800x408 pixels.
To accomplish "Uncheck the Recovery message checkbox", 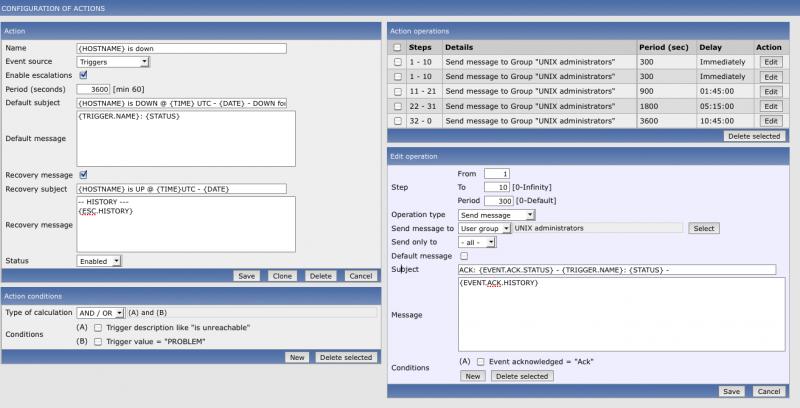I will tap(83, 174).
